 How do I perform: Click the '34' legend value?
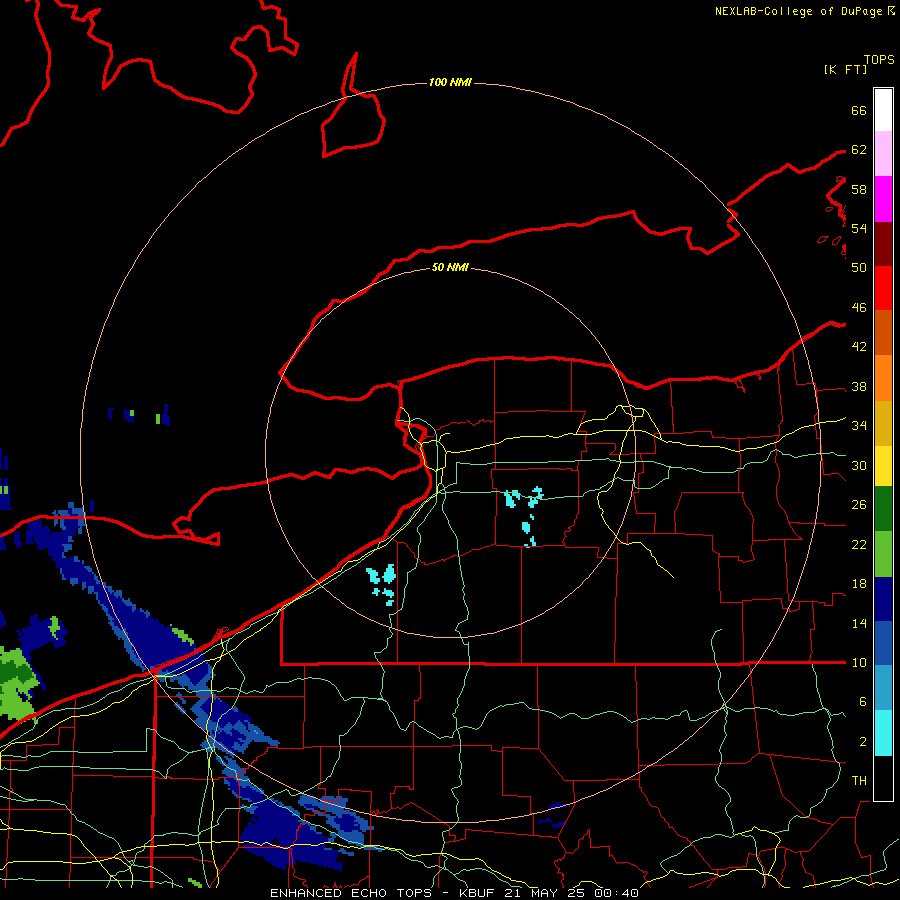click(859, 425)
